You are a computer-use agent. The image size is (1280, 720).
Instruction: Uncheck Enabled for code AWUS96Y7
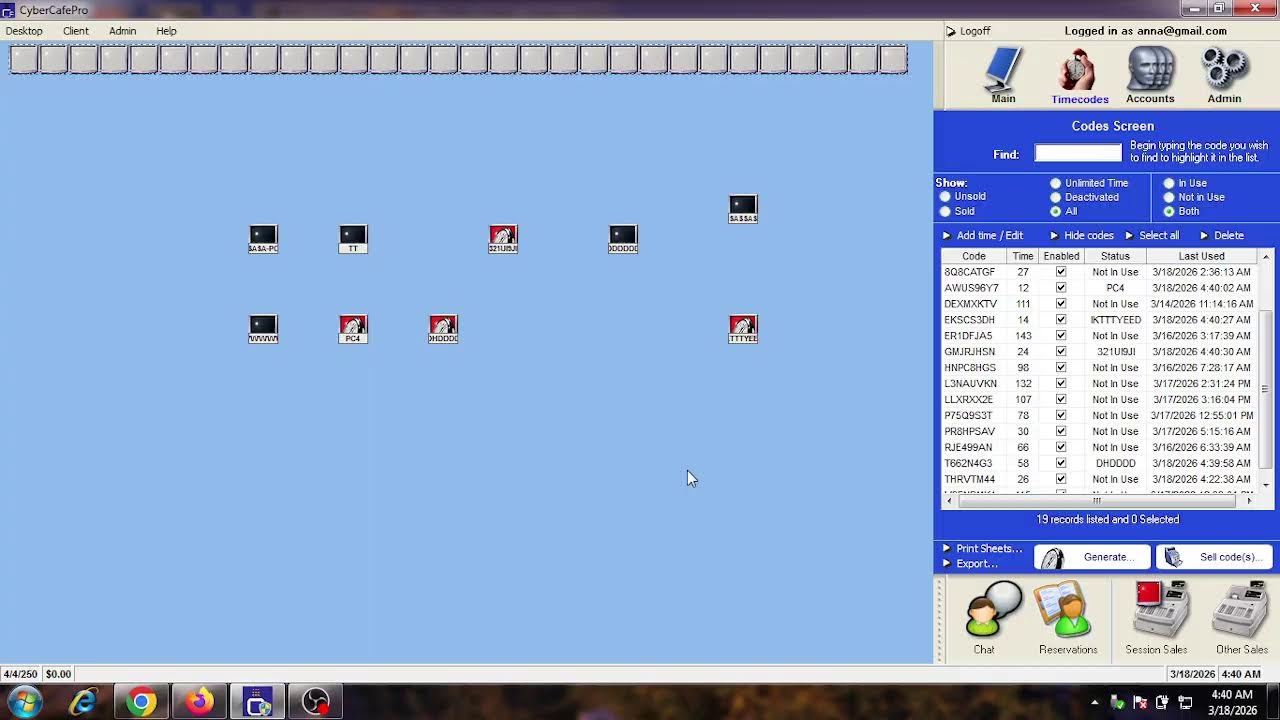[1061, 288]
